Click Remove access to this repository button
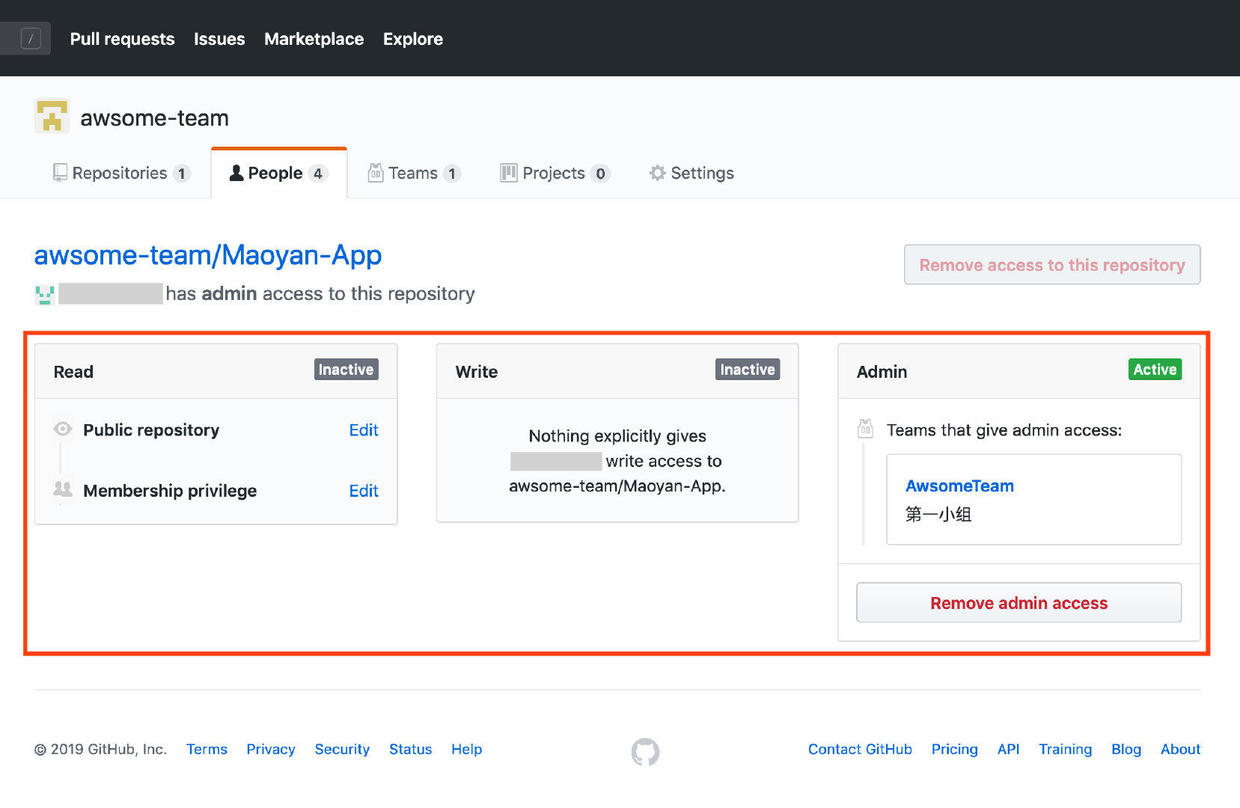This screenshot has width=1240, height=808. pos(1052,265)
